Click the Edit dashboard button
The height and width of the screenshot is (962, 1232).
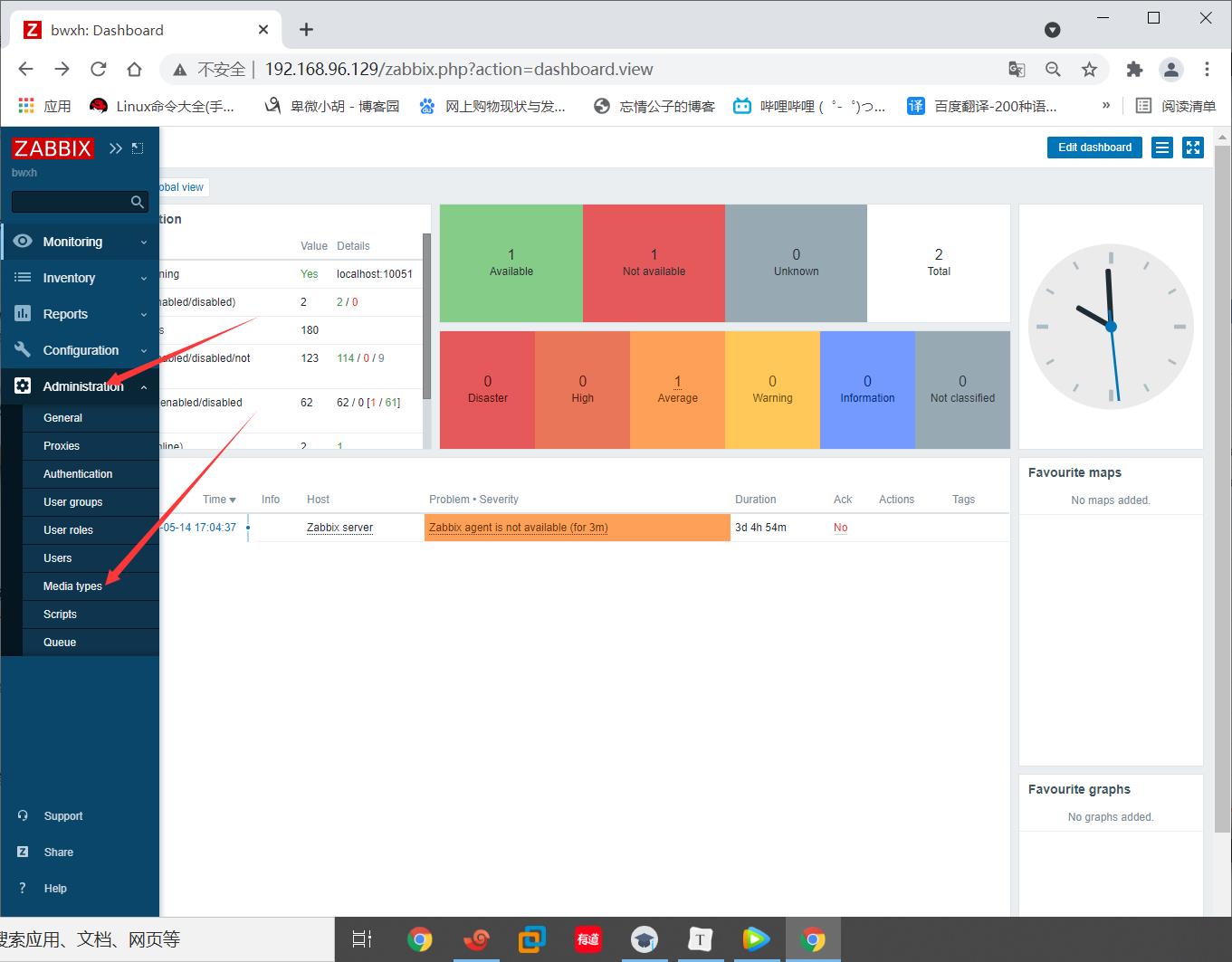[x=1094, y=148]
